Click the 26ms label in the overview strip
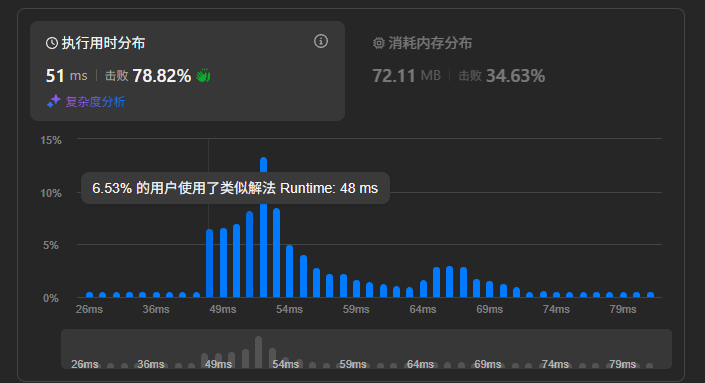The image size is (705, 383). [x=85, y=364]
